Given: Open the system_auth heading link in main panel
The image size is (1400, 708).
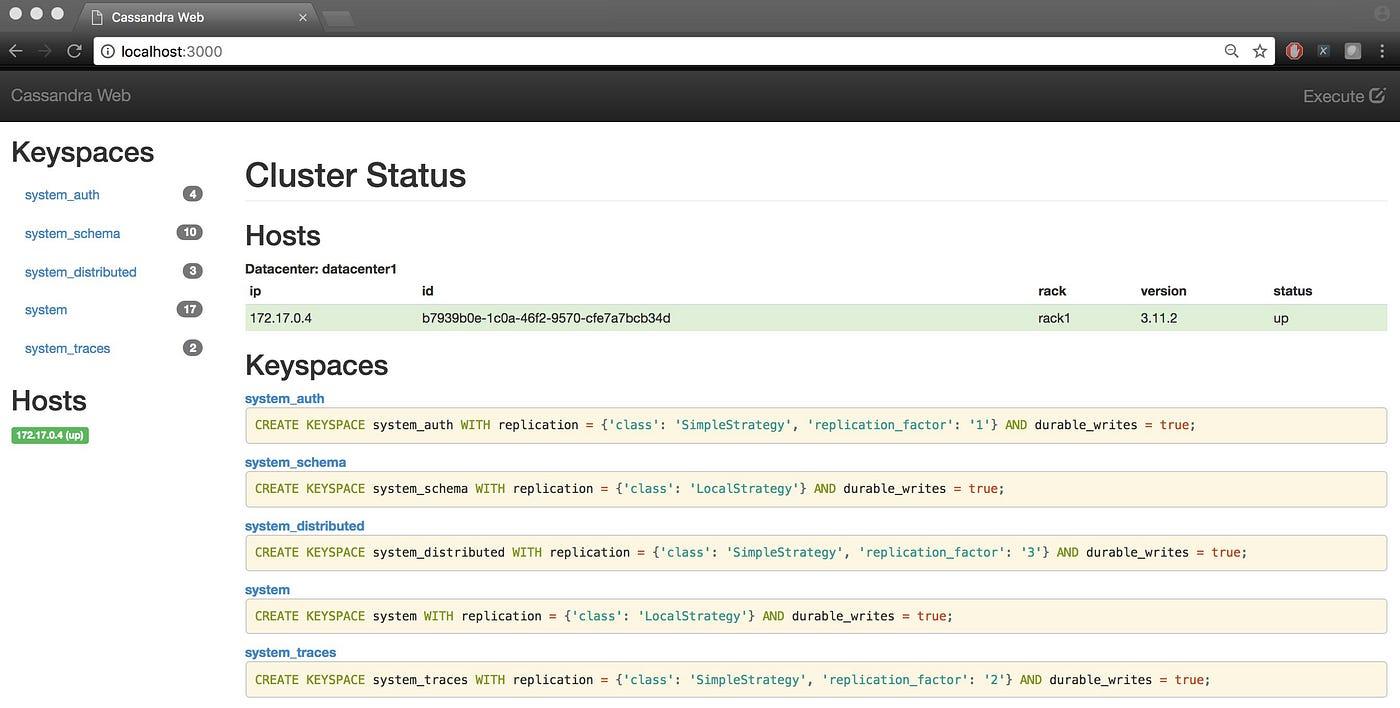Looking at the screenshot, I should (285, 398).
